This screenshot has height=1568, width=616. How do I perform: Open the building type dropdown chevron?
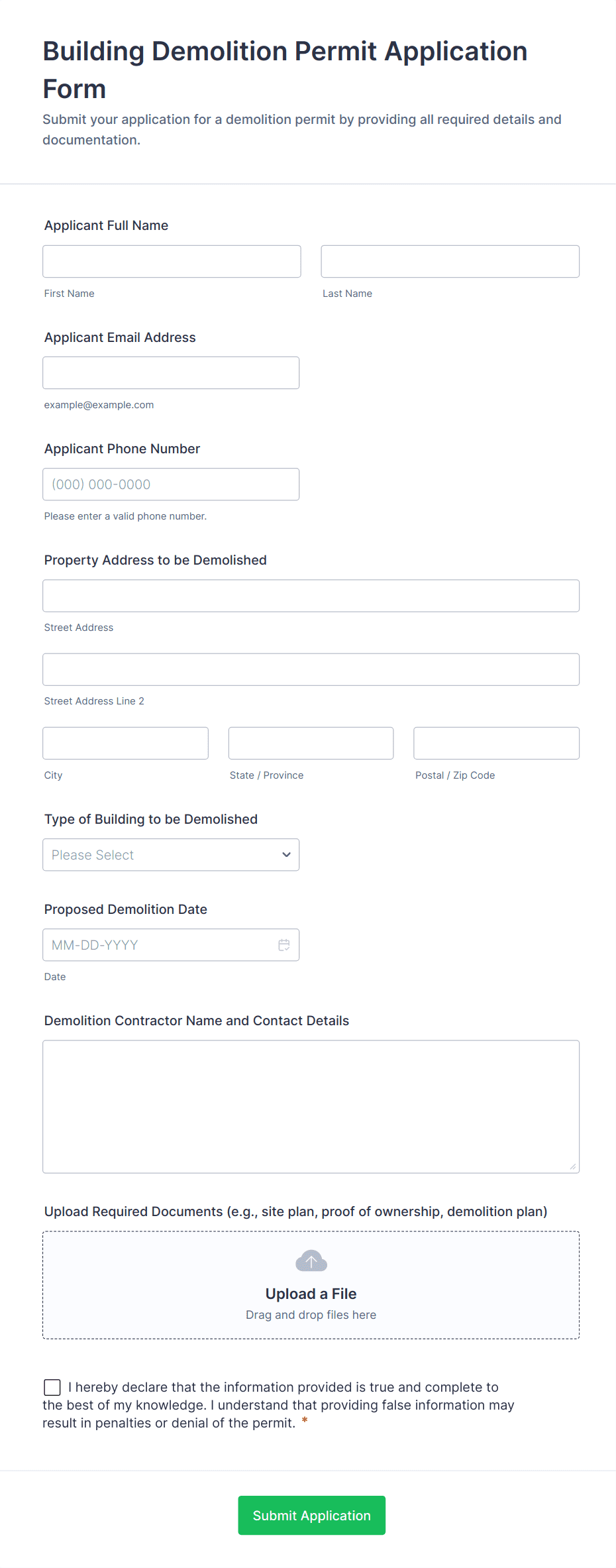click(286, 855)
